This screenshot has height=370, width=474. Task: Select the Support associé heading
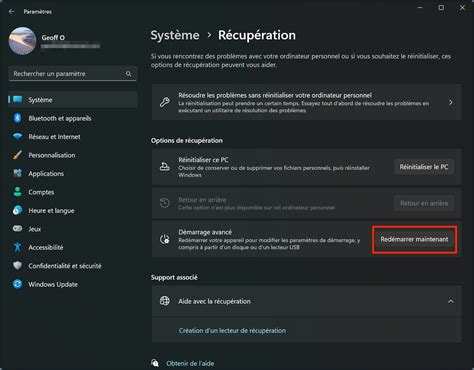point(174,277)
